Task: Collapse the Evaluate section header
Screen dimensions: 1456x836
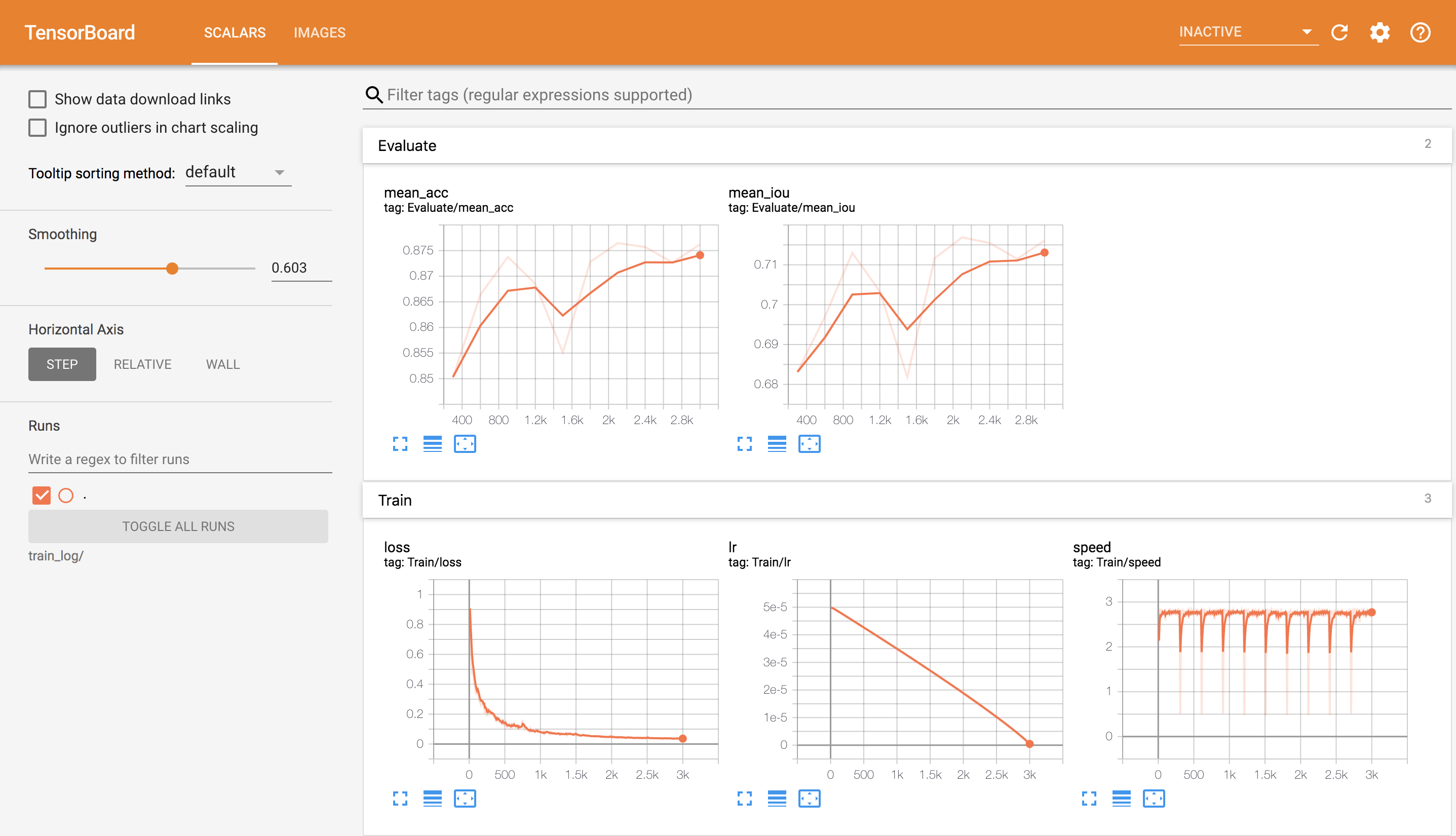Action: (x=906, y=146)
